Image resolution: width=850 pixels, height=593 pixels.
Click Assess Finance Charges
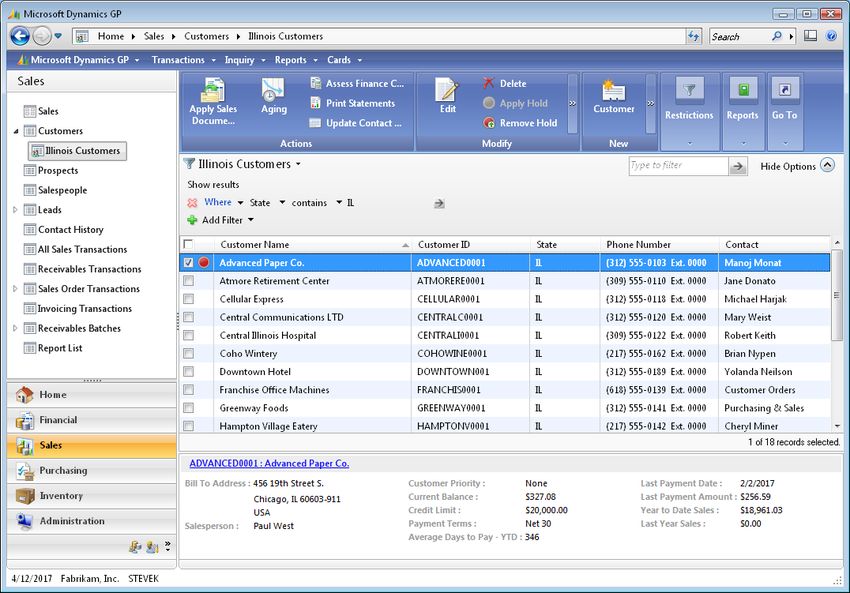pyautogui.click(x=357, y=83)
